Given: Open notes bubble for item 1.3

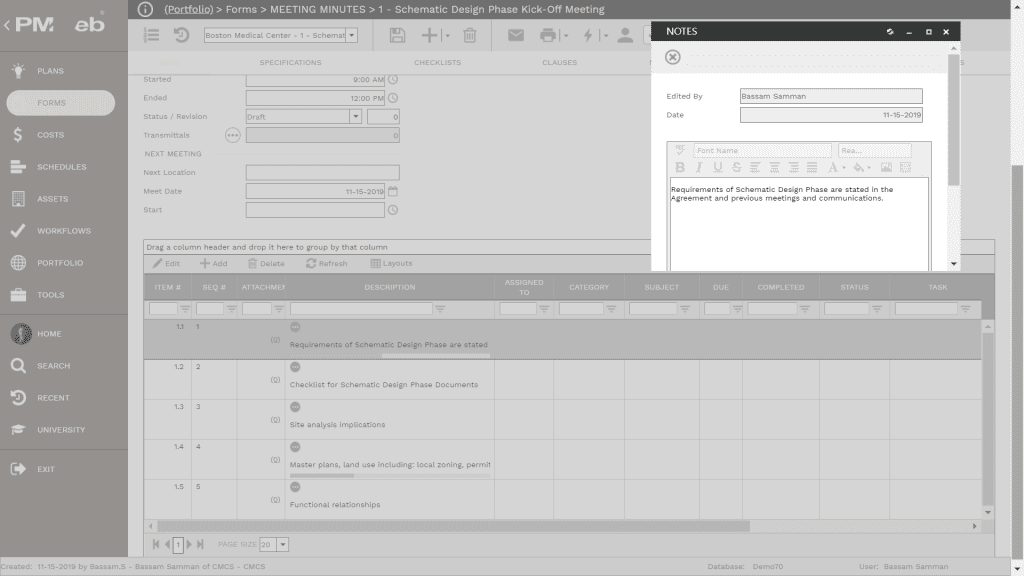Looking at the screenshot, I should (x=295, y=407).
